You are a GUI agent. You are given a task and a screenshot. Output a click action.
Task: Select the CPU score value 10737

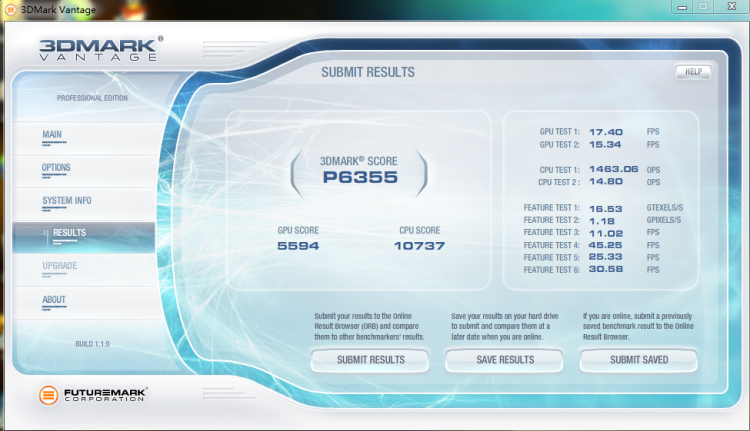coord(419,246)
